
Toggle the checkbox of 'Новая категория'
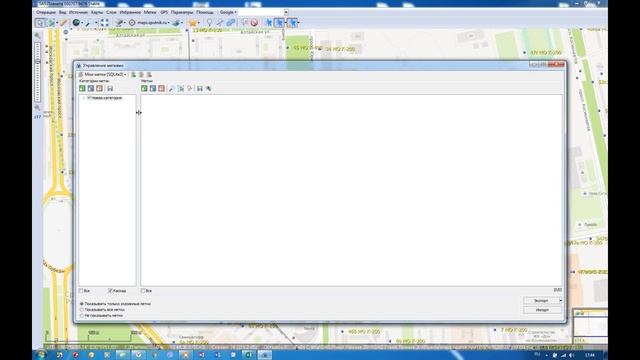pyautogui.click(x=89, y=98)
